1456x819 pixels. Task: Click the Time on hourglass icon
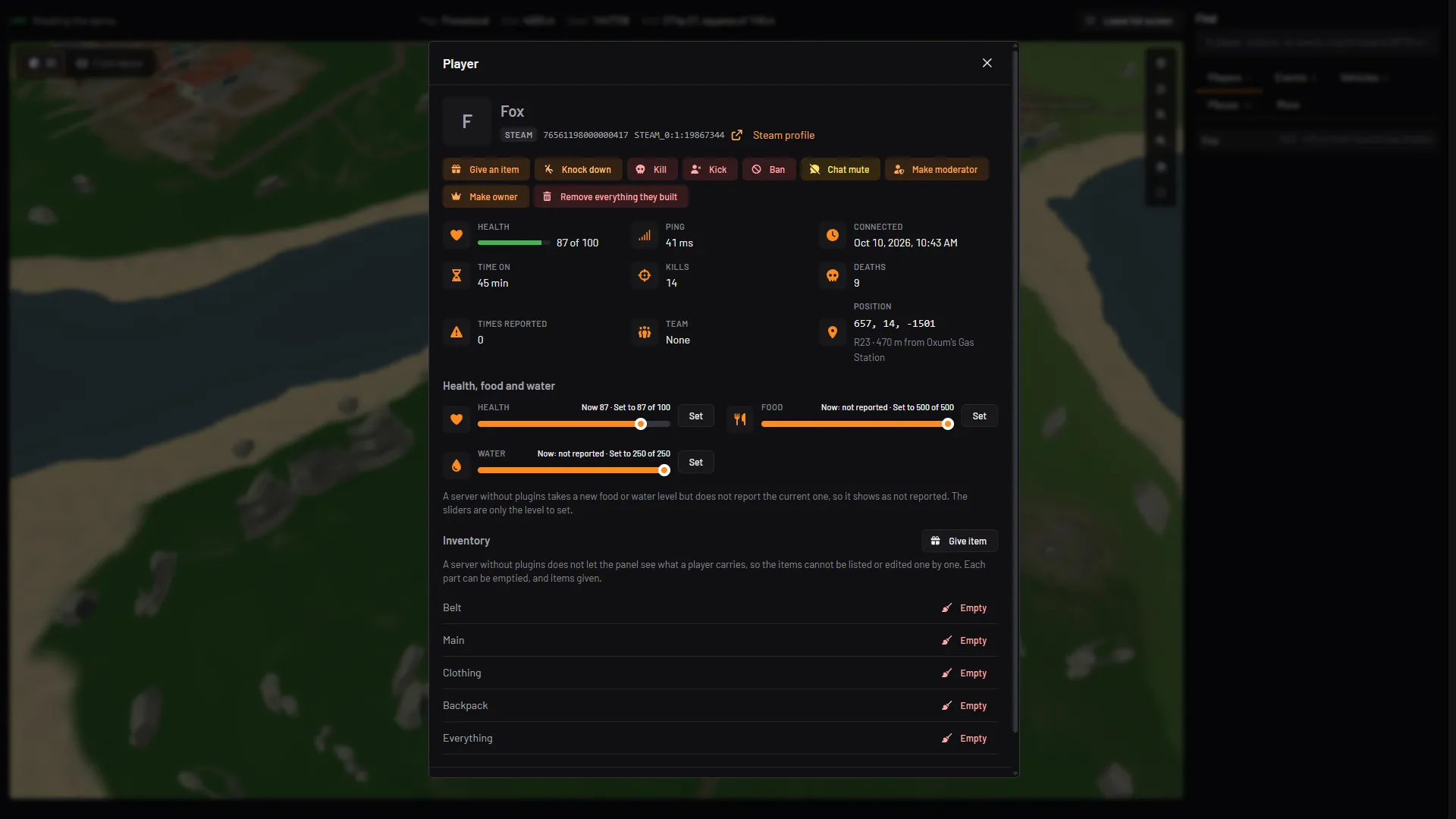click(457, 275)
